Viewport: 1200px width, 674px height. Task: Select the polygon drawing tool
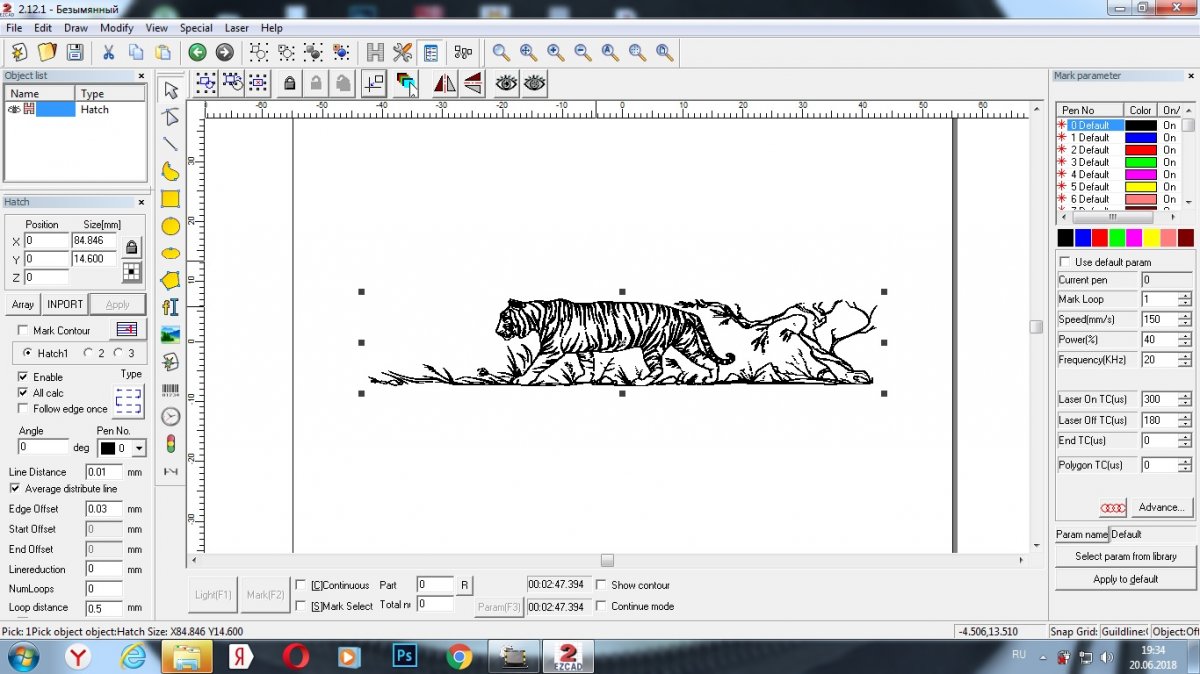[x=171, y=280]
